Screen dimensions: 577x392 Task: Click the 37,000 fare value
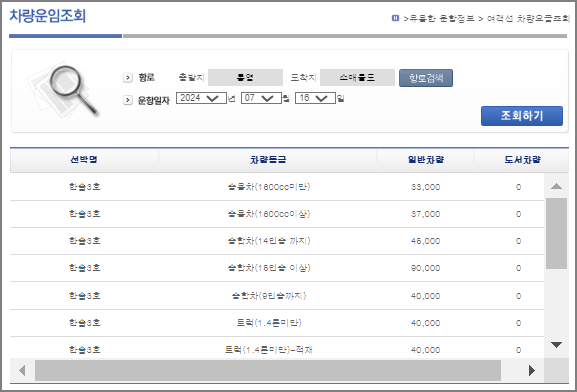pyautogui.click(x=425, y=214)
